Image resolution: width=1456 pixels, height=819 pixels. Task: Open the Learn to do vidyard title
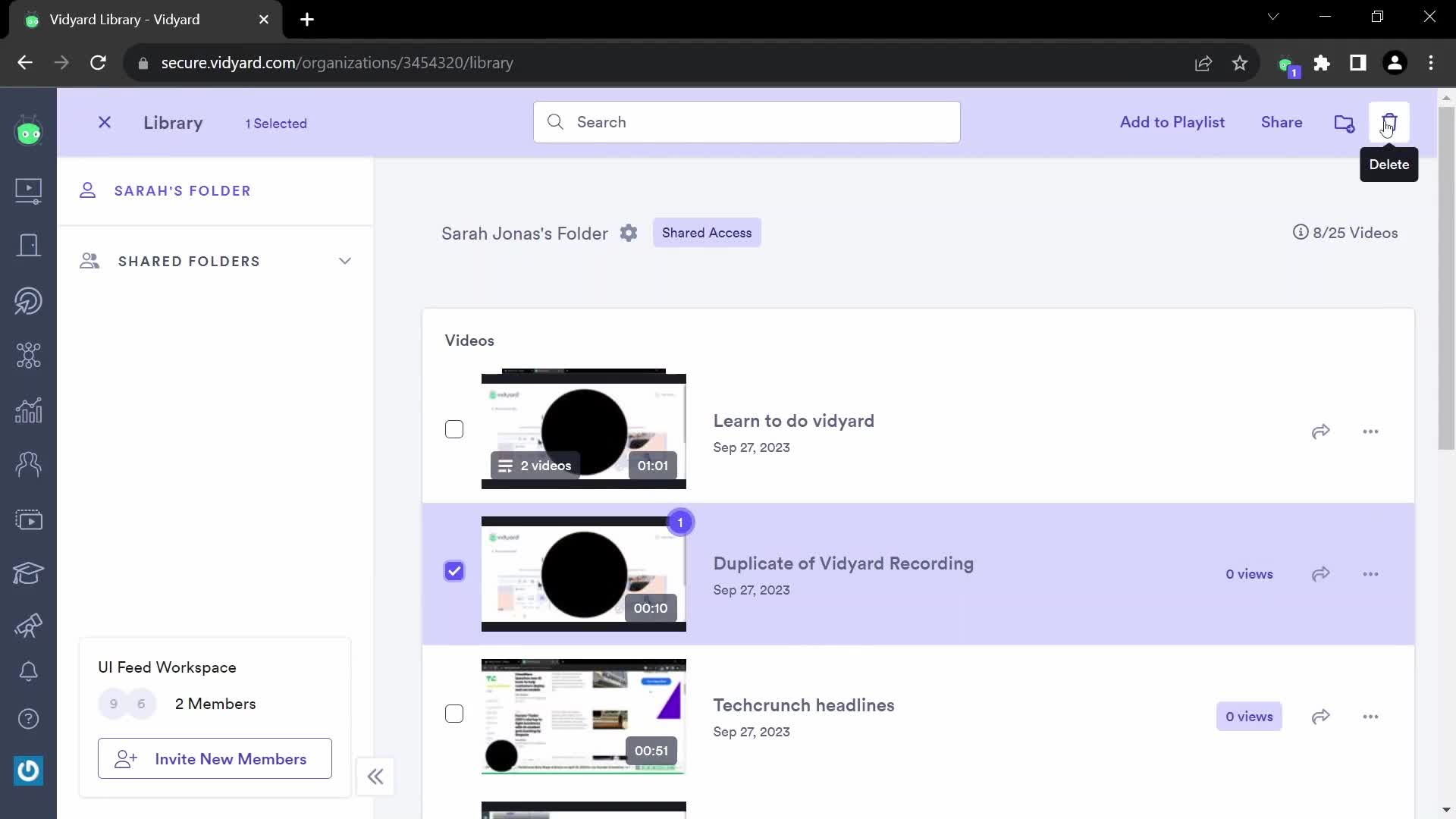click(793, 421)
